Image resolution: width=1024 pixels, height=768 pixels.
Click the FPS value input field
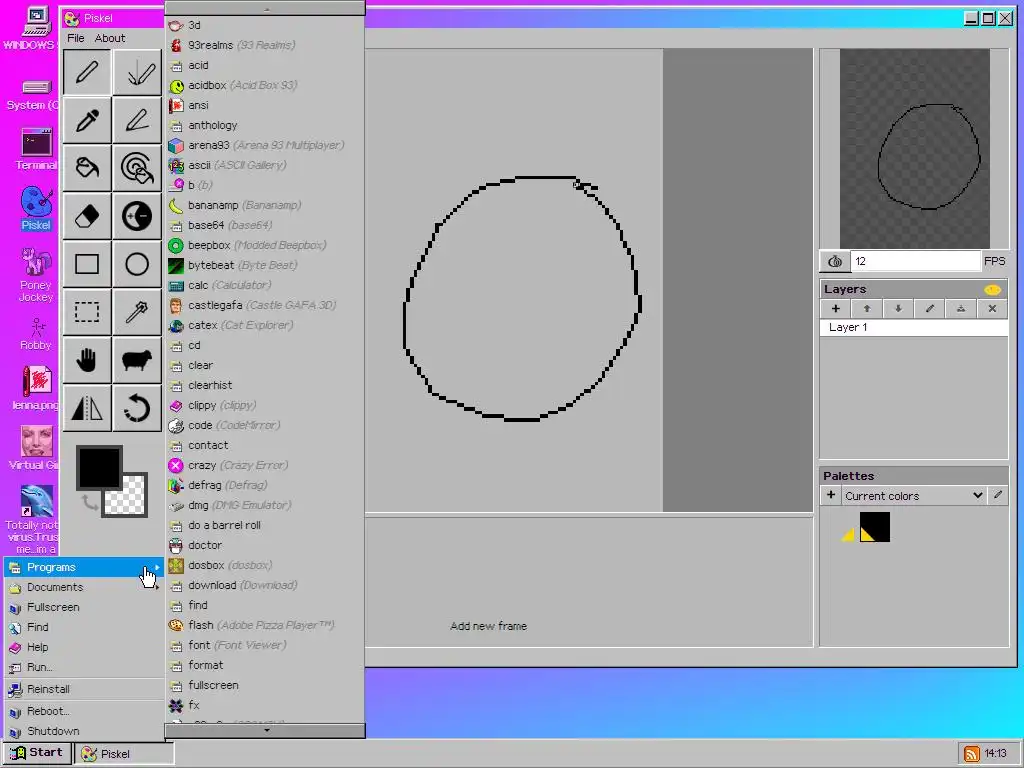point(916,261)
